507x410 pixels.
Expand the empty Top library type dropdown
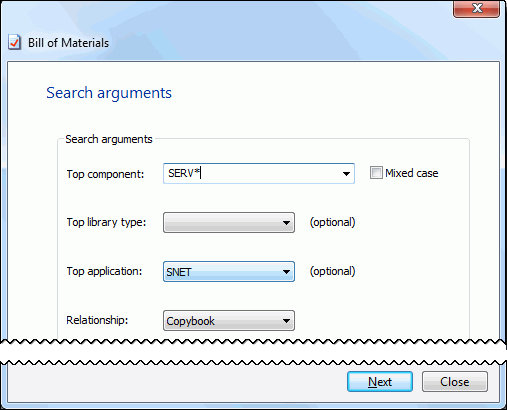(x=229, y=222)
